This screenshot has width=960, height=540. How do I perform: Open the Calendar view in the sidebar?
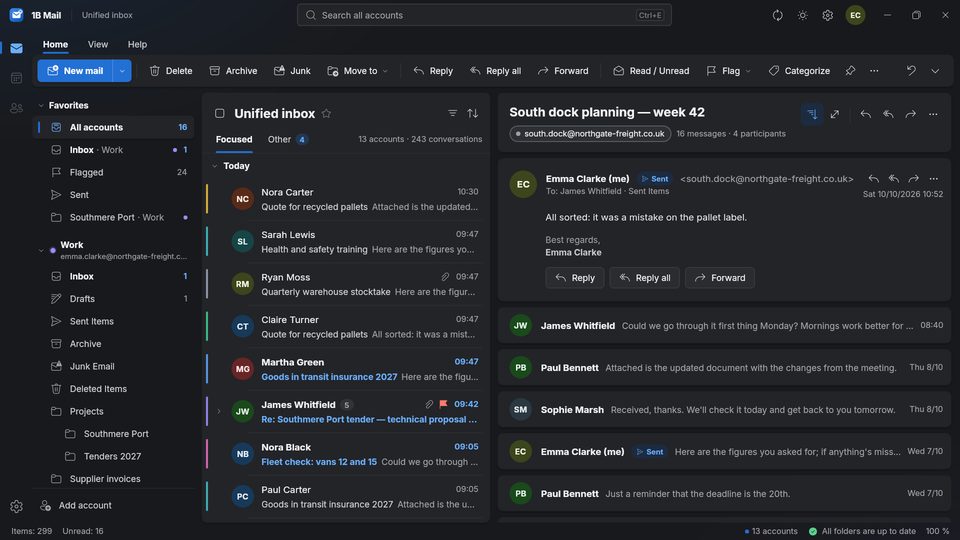[17, 78]
